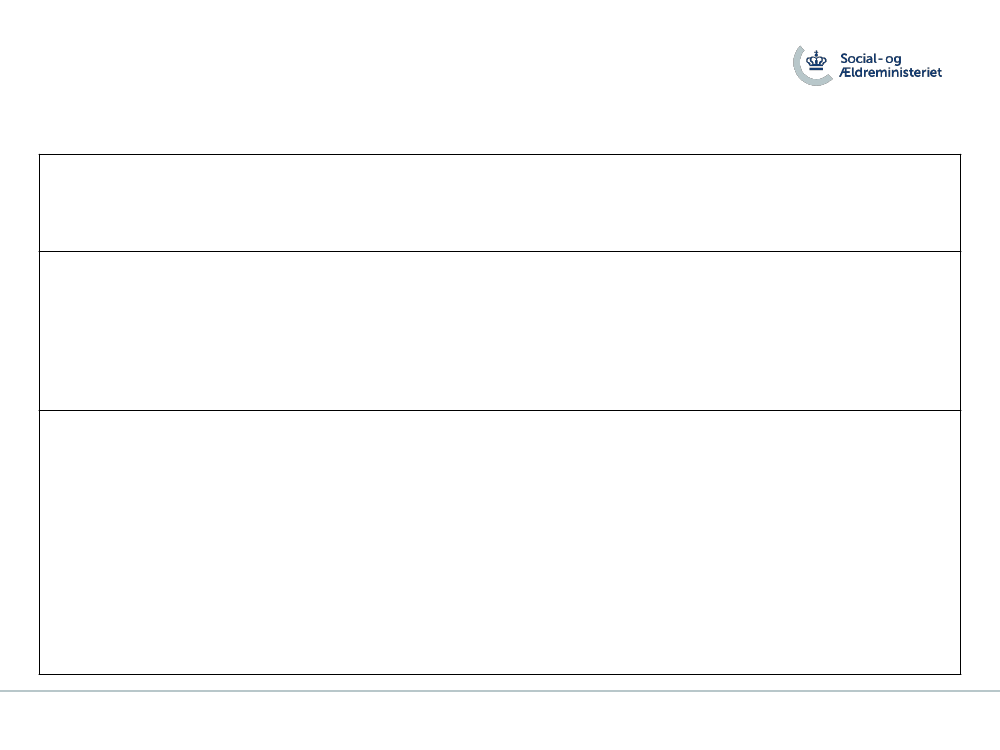Click the gray footer line below the table
This screenshot has height=750, width=1000.
(x=500, y=691)
